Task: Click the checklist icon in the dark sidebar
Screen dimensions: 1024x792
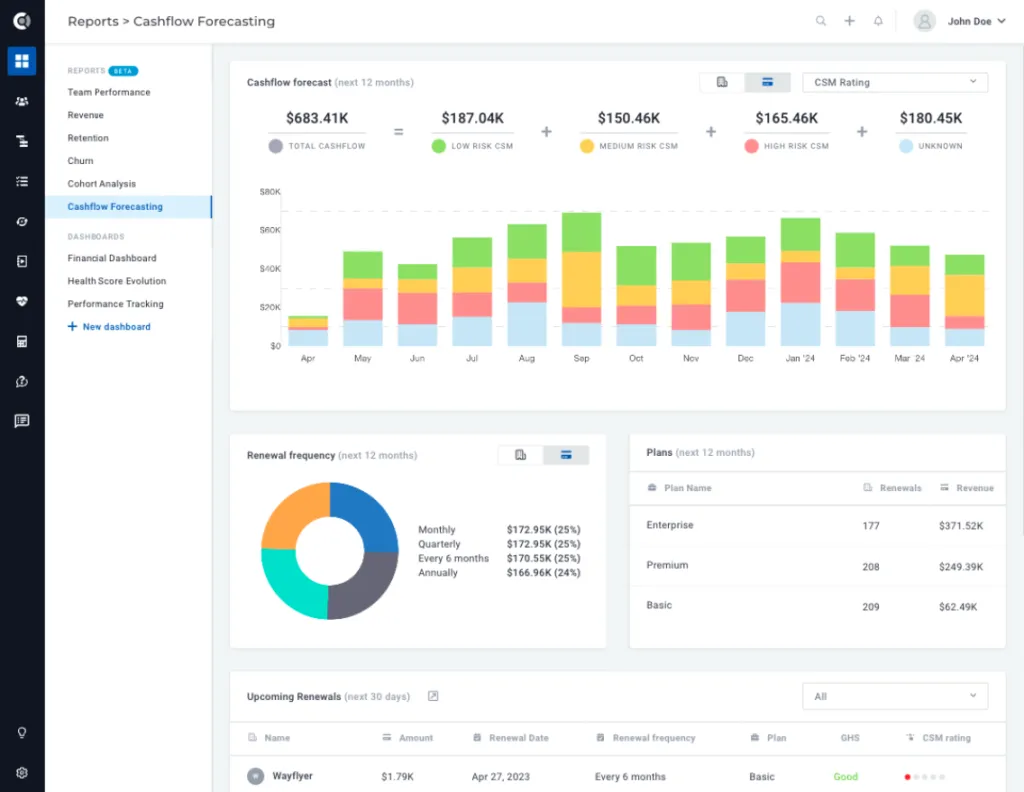Action: click(x=22, y=182)
